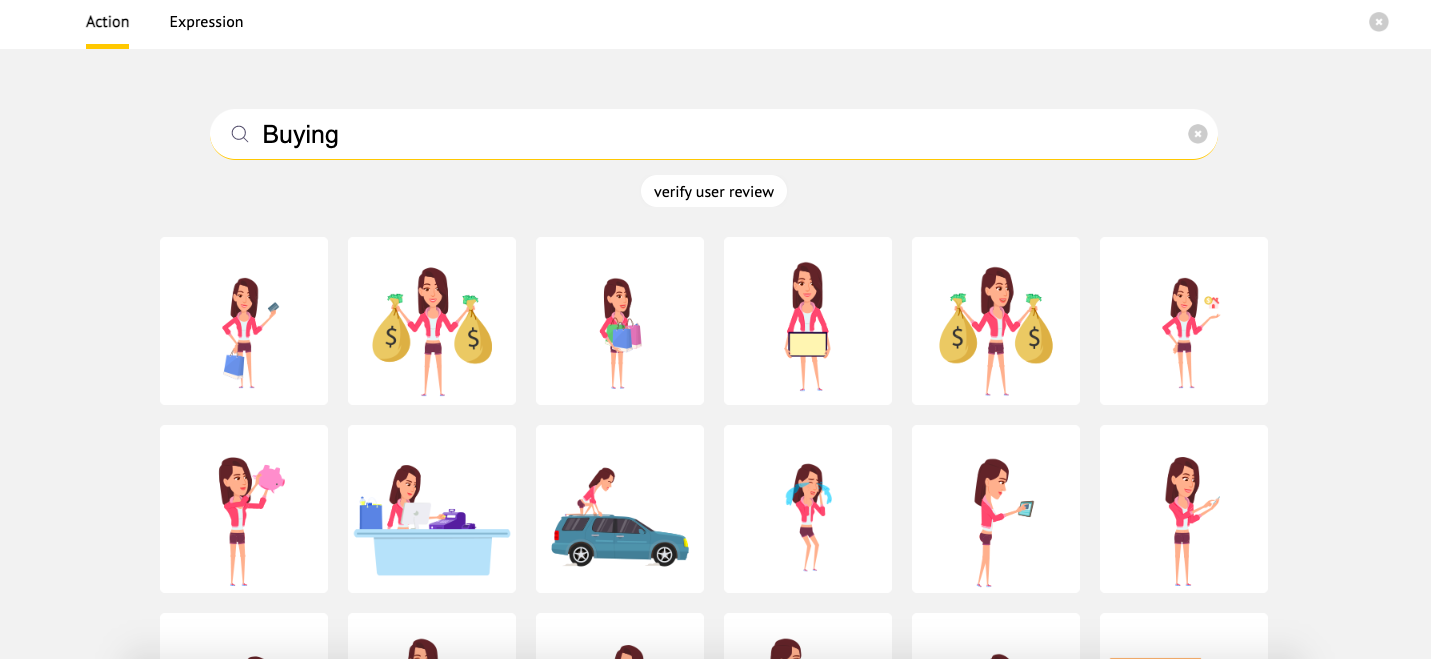Close the action picker panel
The image size is (1431, 659).
(x=1378, y=22)
